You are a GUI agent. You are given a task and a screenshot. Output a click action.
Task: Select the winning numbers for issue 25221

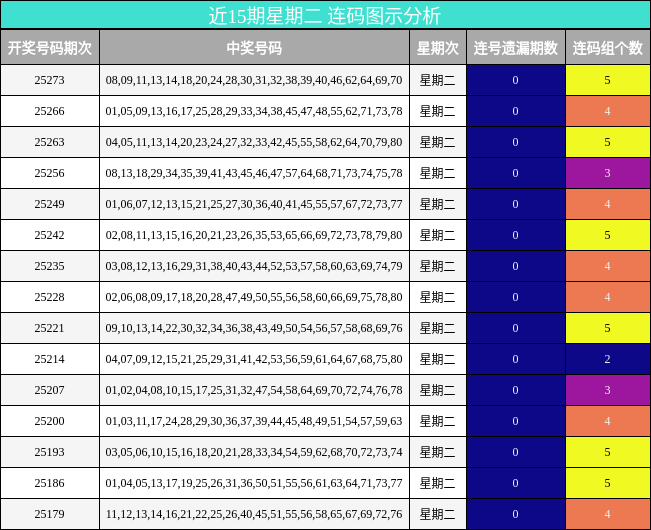coord(254,328)
